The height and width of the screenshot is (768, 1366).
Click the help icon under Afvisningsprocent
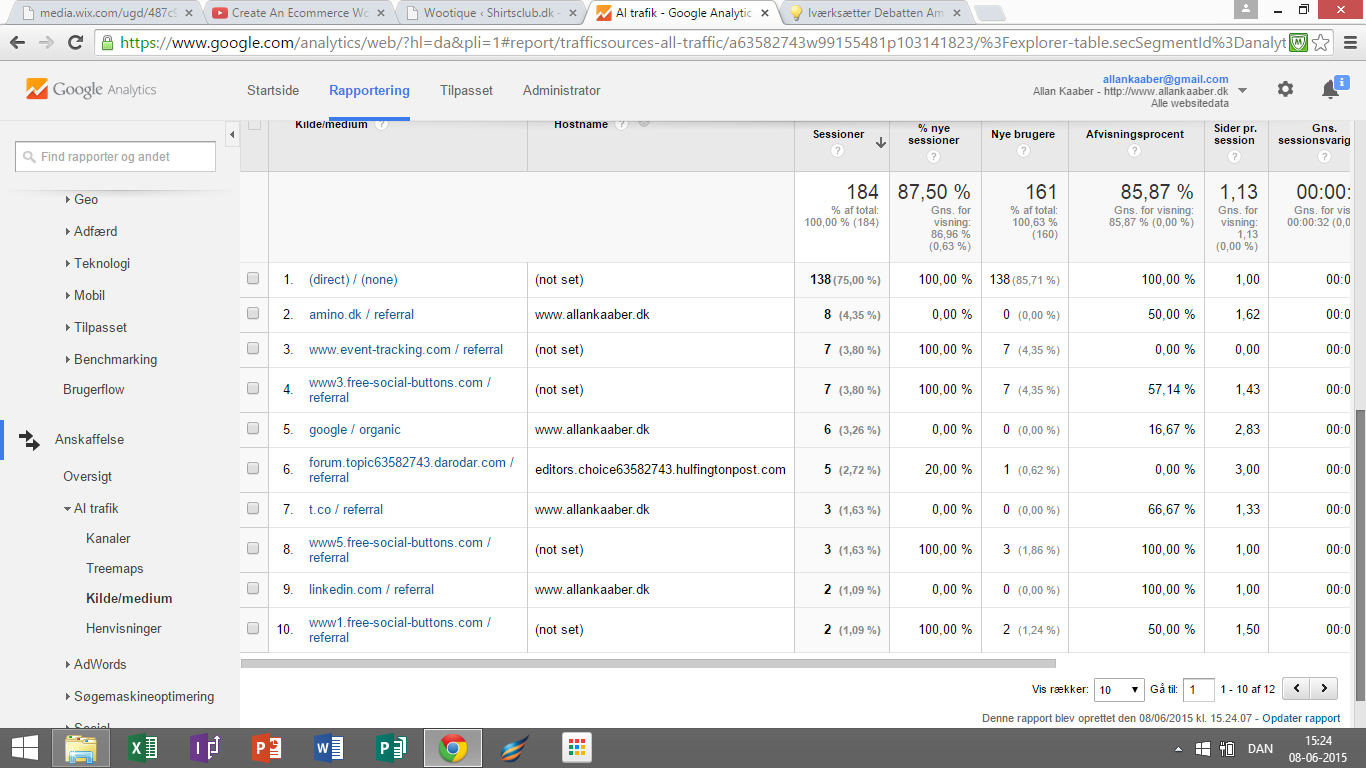tap(1134, 151)
